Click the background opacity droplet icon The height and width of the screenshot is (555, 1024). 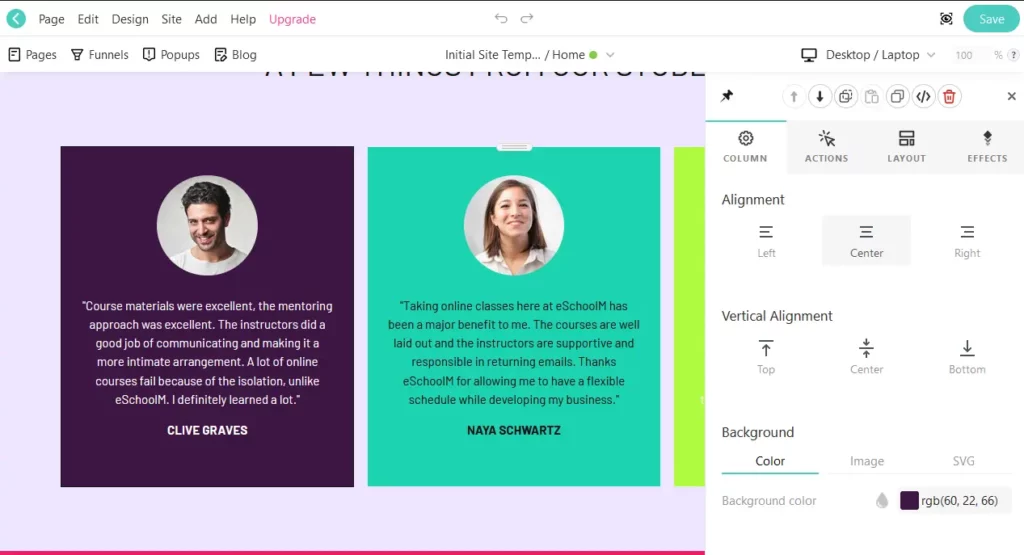(x=882, y=501)
